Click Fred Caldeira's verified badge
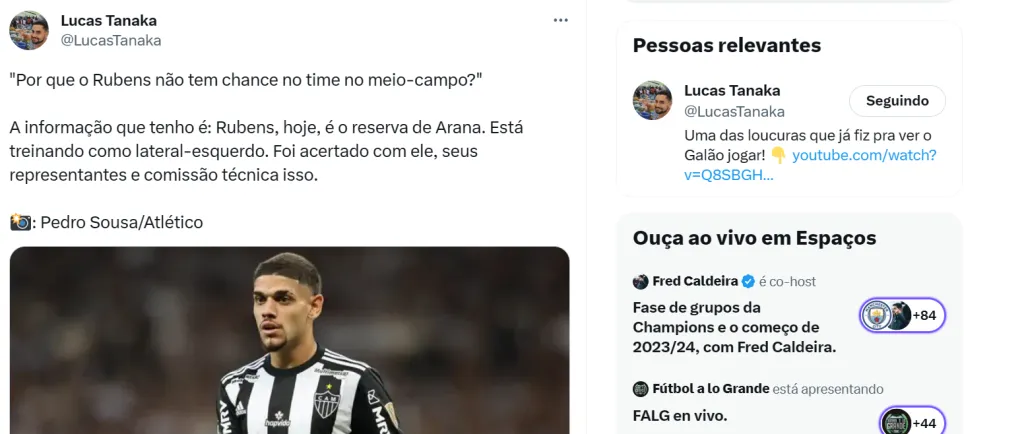This screenshot has height=434, width=1024. pos(747,282)
